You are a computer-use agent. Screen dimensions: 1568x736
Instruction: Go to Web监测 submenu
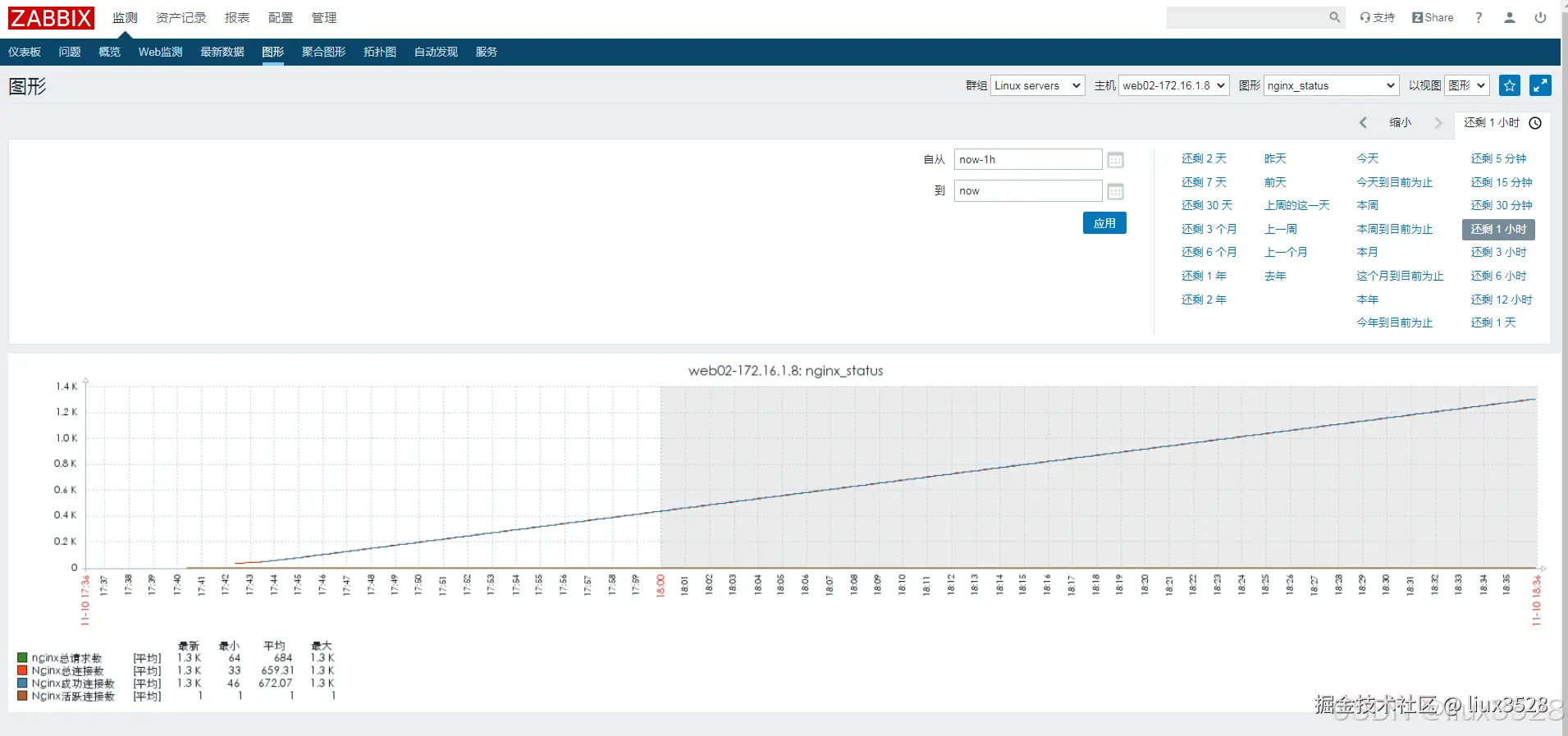(161, 52)
